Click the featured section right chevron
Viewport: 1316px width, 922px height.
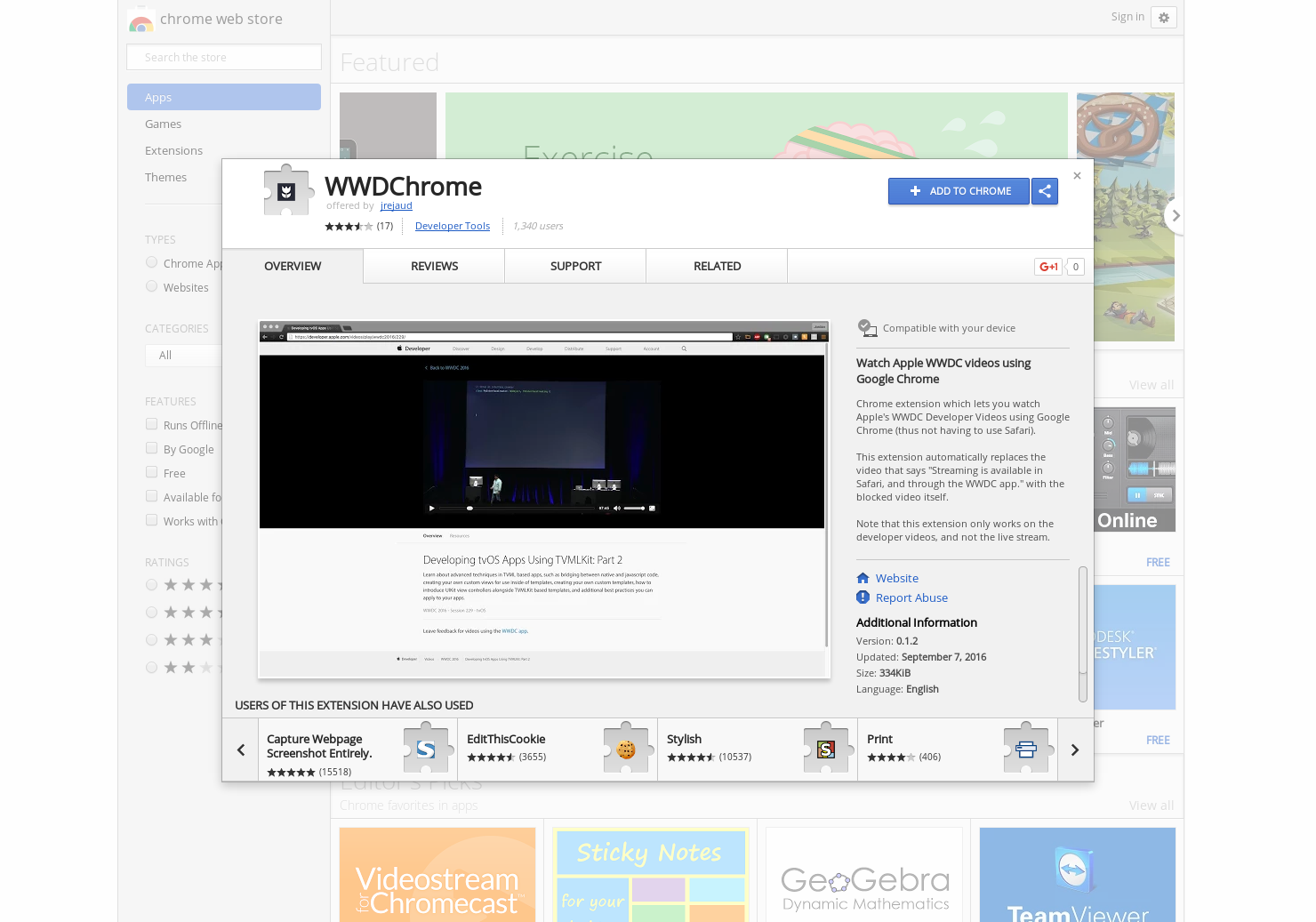tap(1176, 215)
